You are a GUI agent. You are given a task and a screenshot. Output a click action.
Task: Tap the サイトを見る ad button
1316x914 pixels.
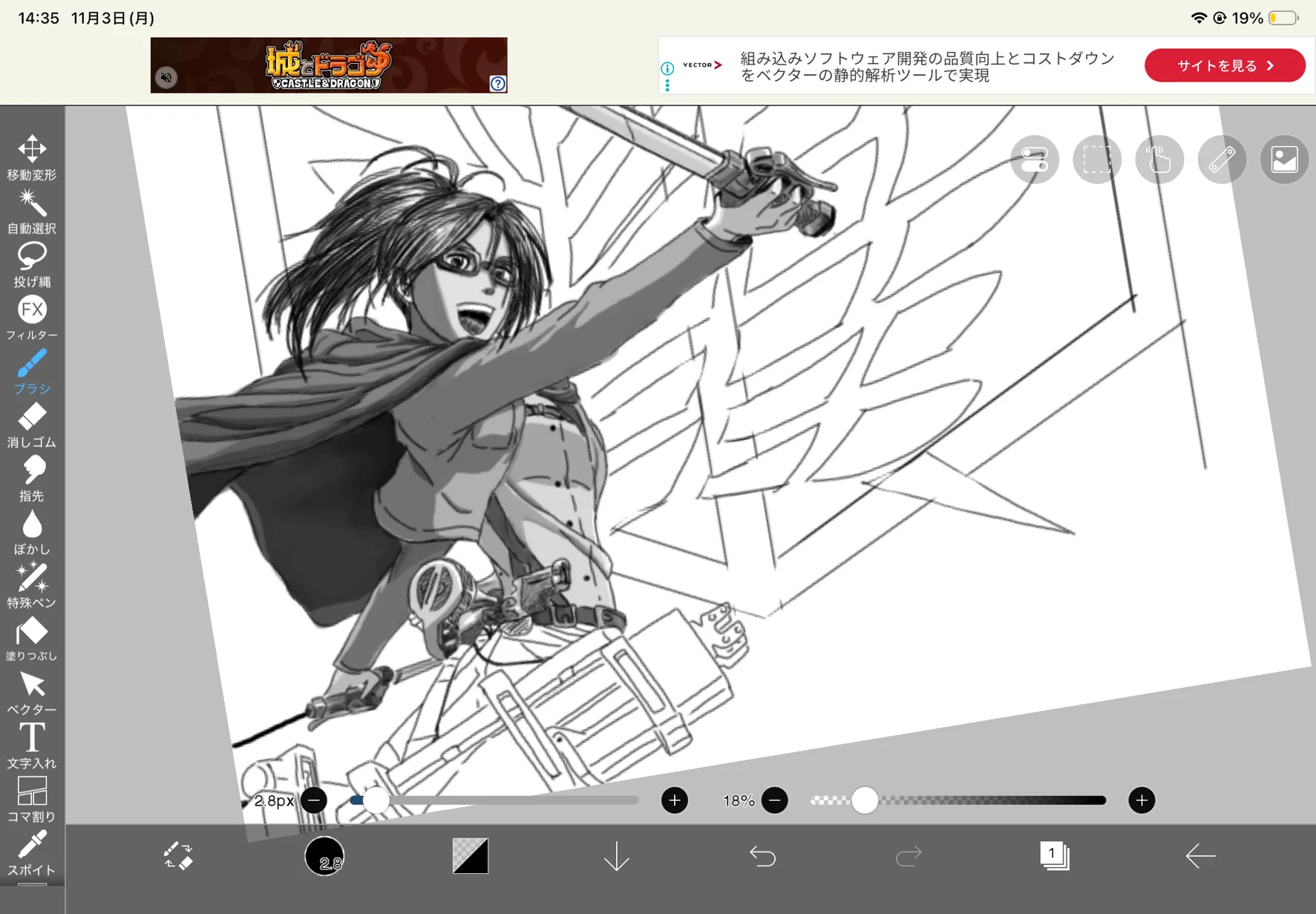click(x=1225, y=65)
